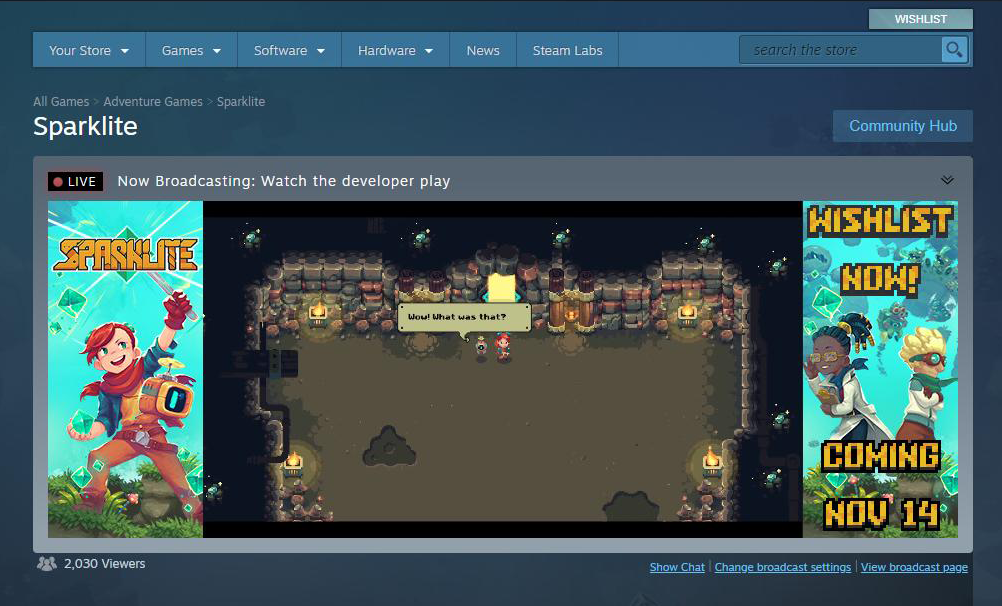Expand the Games dropdown menu
The height and width of the screenshot is (606, 1002).
(x=191, y=50)
